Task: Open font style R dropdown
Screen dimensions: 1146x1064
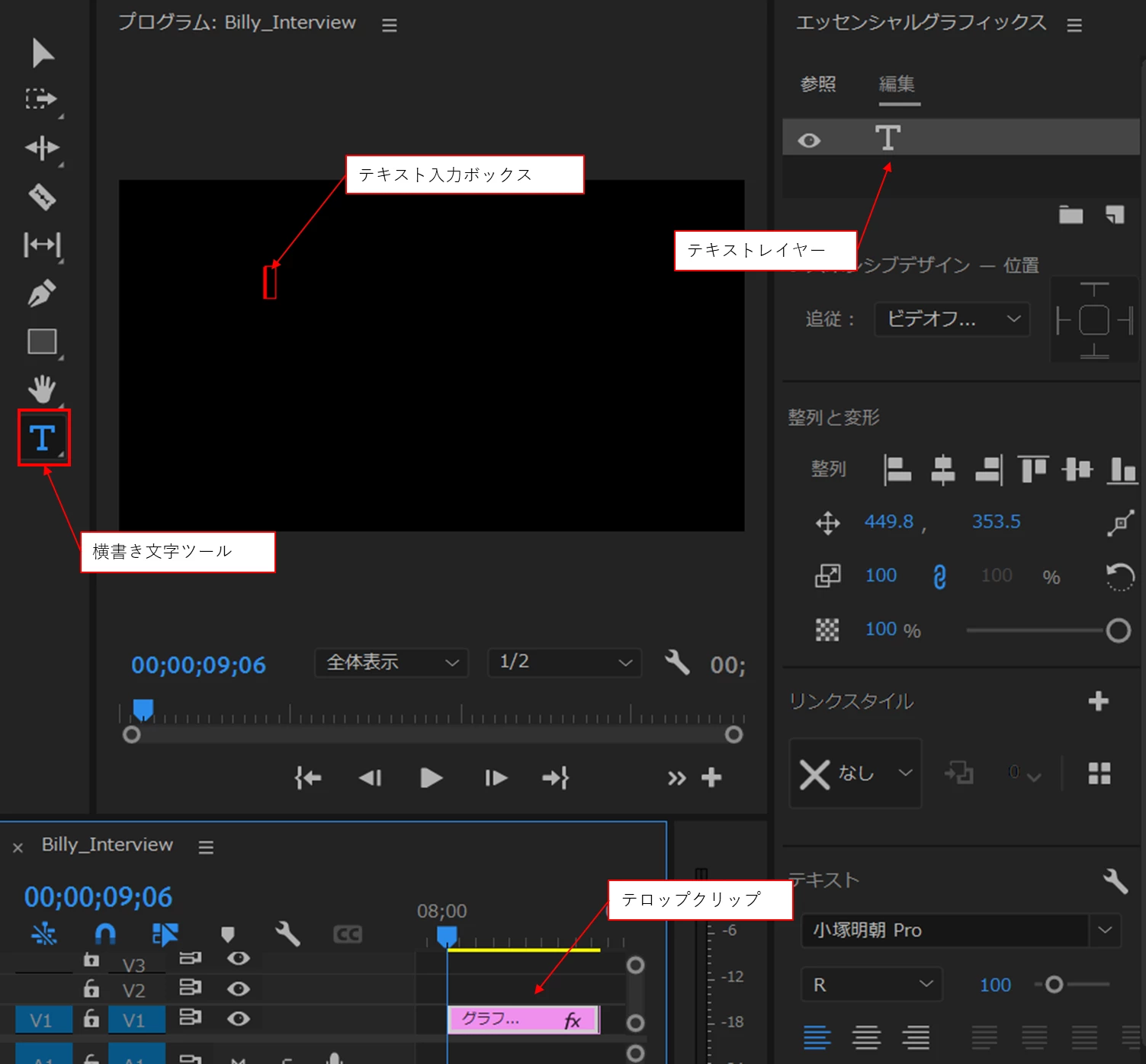Action: point(872,985)
